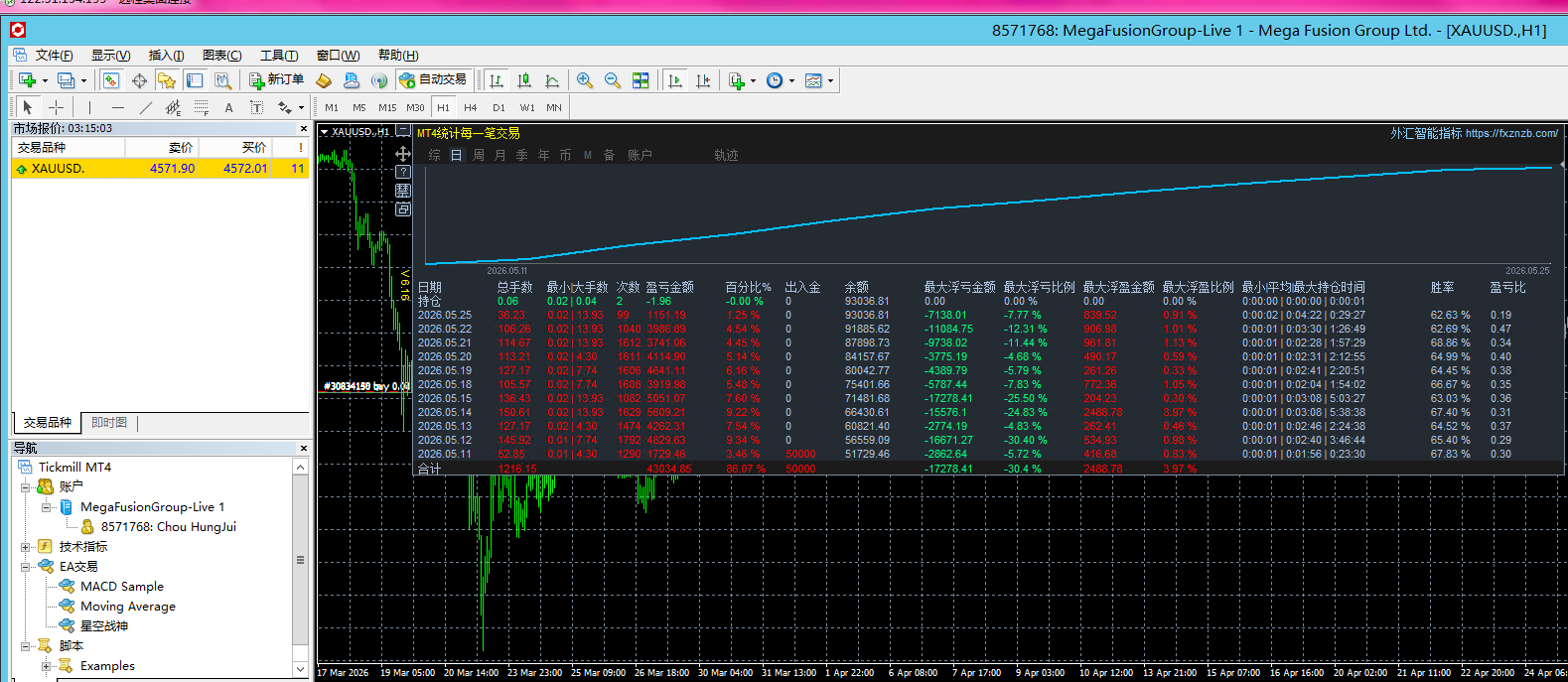Open the Indicators list icon
The width and height of the screenshot is (1568, 682).
(x=737, y=80)
